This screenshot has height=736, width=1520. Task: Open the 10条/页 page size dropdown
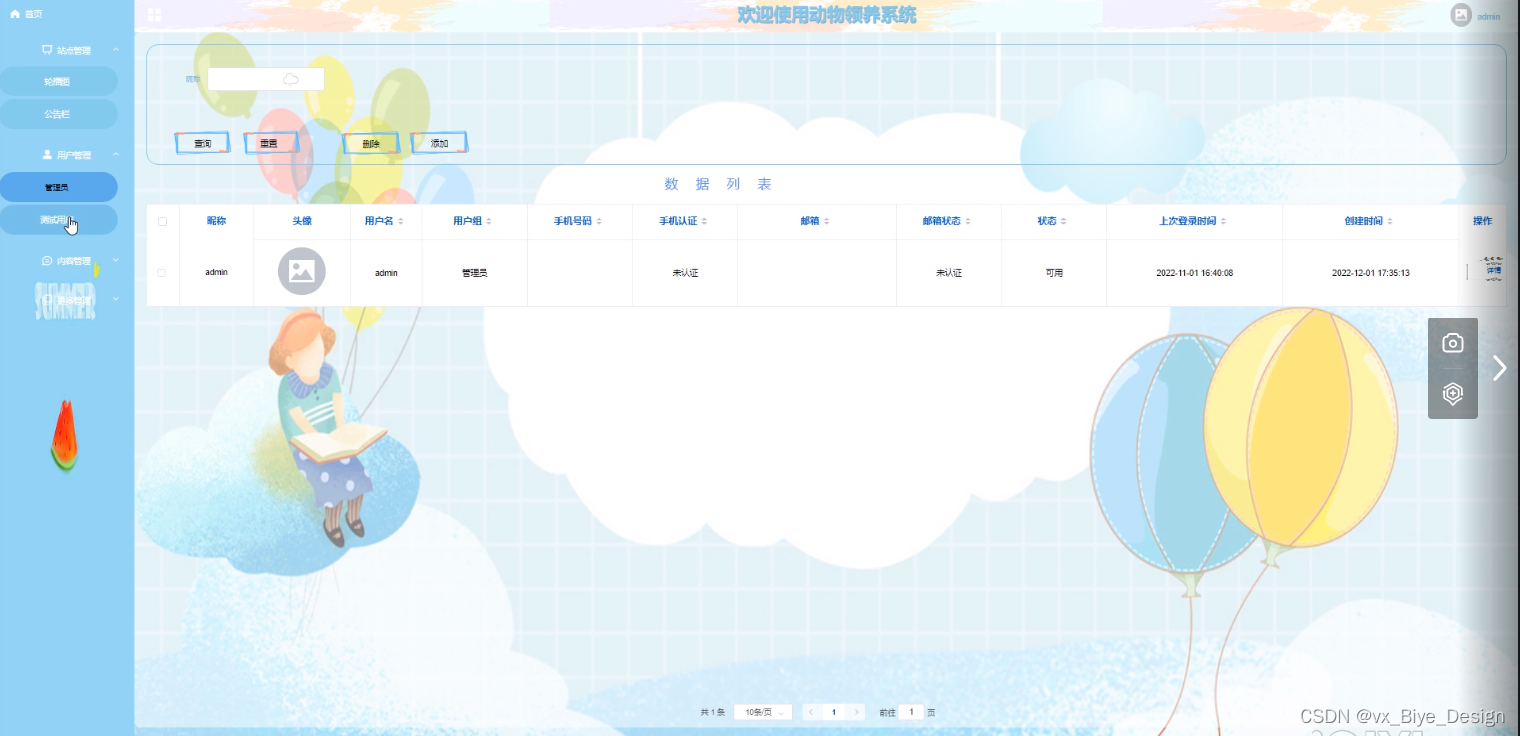[x=763, y=713]
